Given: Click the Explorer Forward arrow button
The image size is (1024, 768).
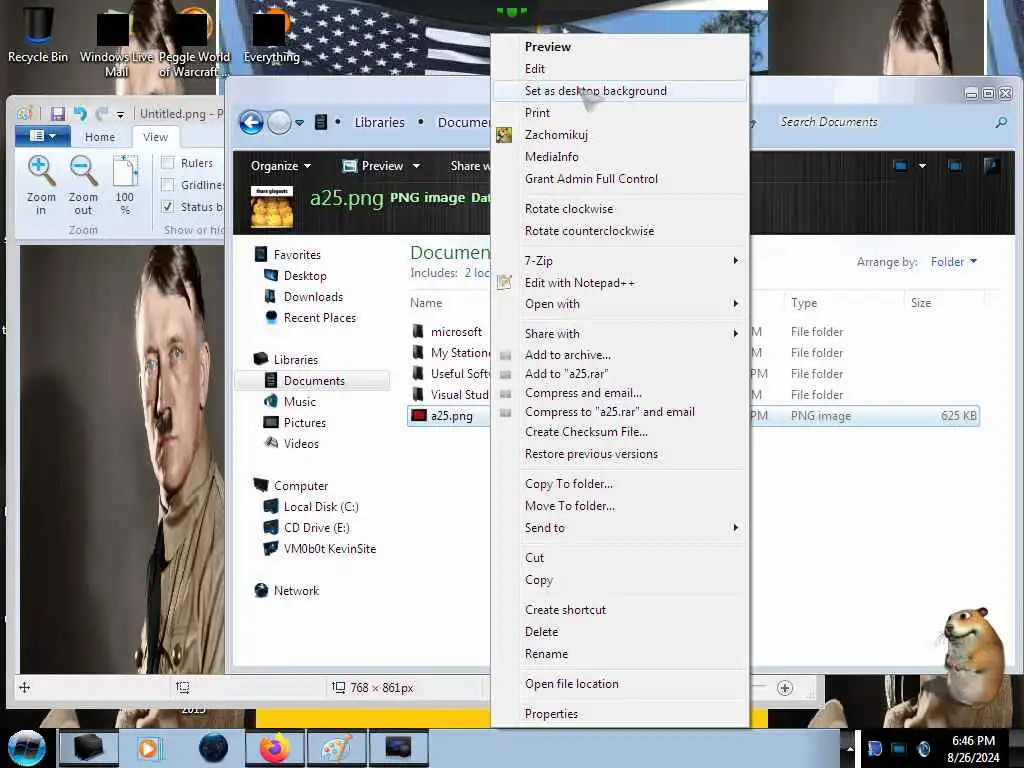Looking at the screenshot, I should coord(280,122).
